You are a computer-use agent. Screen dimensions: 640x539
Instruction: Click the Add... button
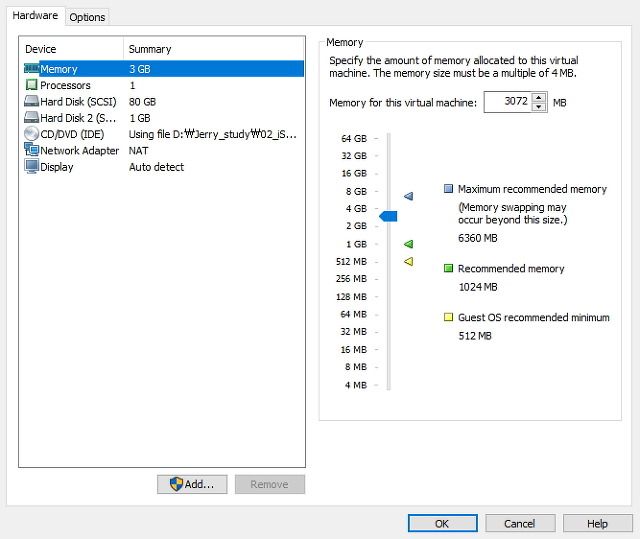pyautogui.click(x=192, y=484)
